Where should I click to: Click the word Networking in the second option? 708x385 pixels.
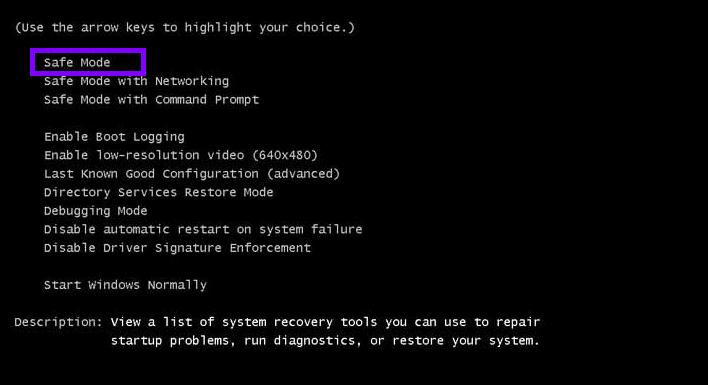[x=192, y=81]
